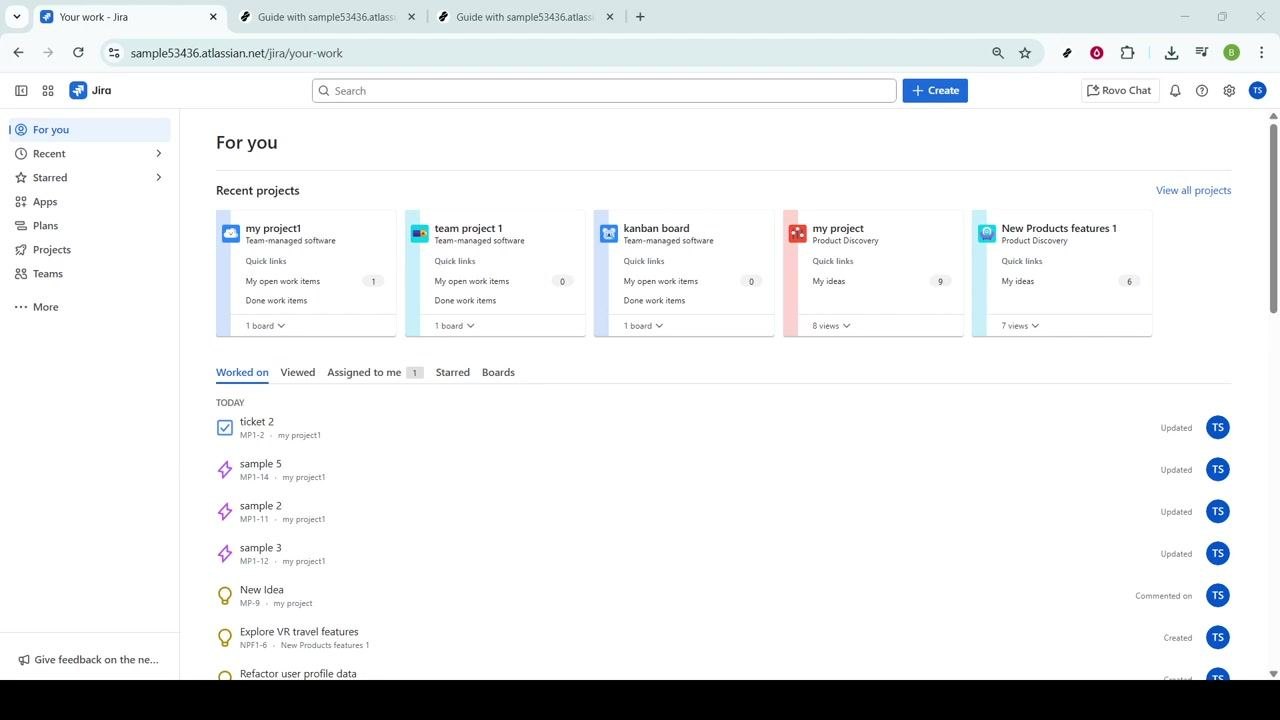Screen dimensions: 1280x720
Task: Open browser downloads icon
Action: click(x=1171, y=53)
